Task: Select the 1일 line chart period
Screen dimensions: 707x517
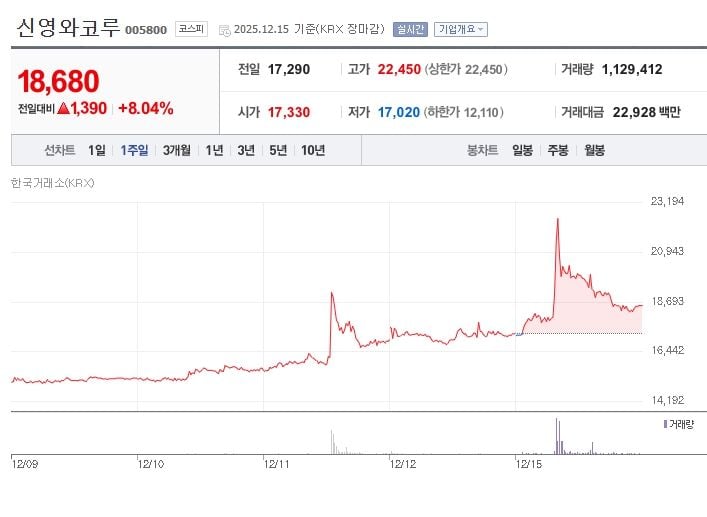Action: click(x=96, y=151)
